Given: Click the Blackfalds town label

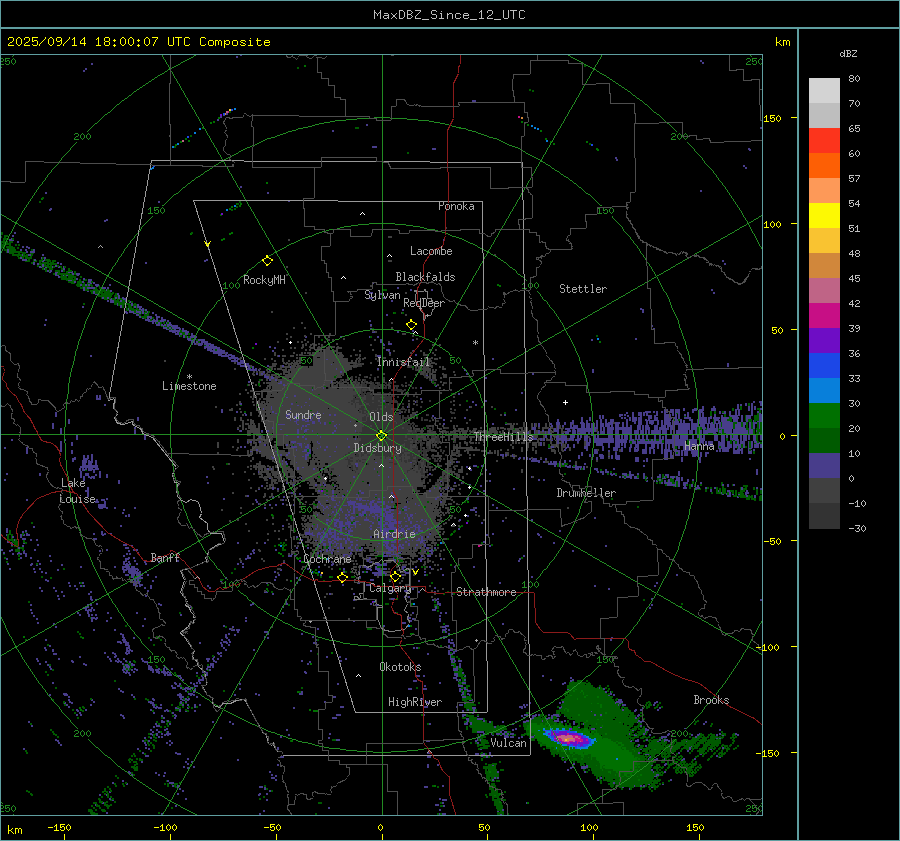Looking at the screenshot, I should pos(425,277).
